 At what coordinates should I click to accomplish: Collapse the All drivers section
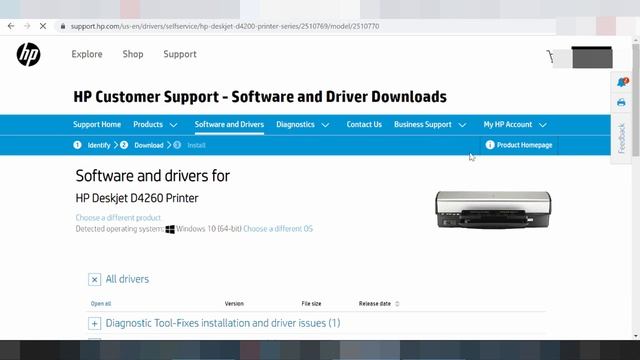[94, 280]
